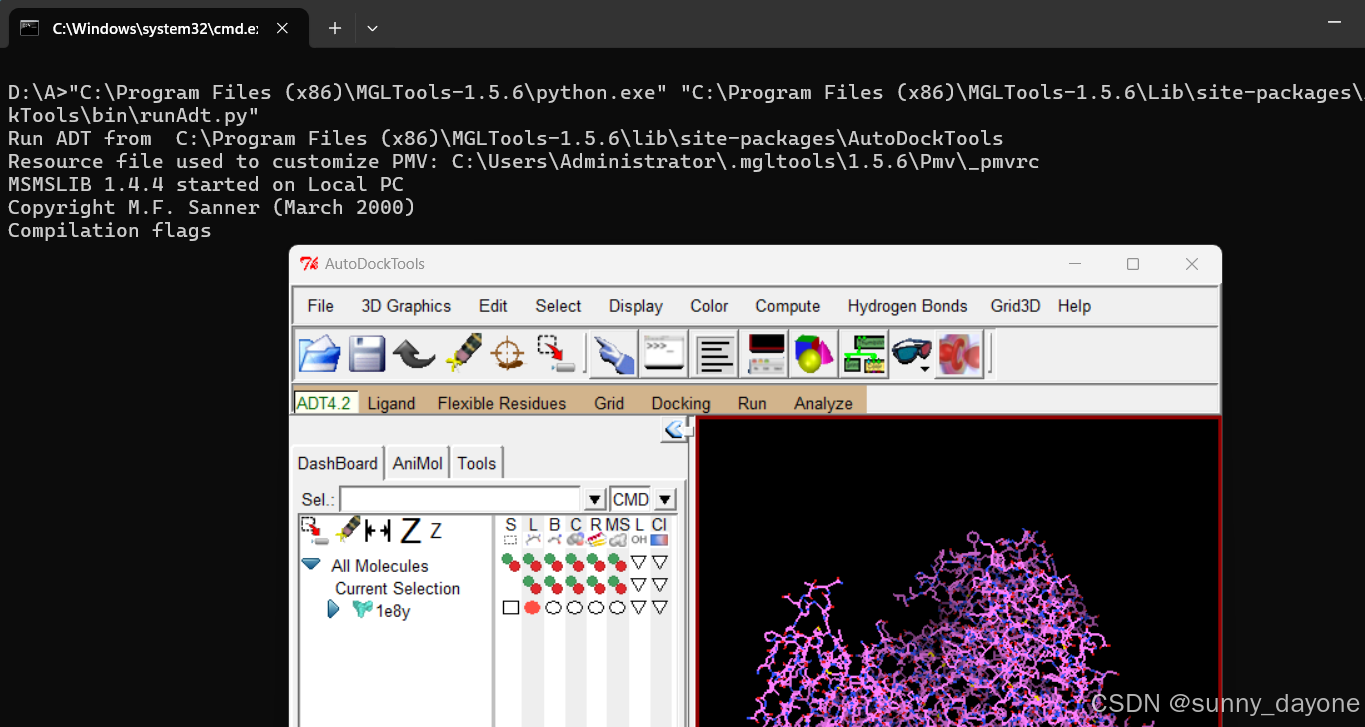
Task: Click the floppy disk save icon
Action: 367,354
